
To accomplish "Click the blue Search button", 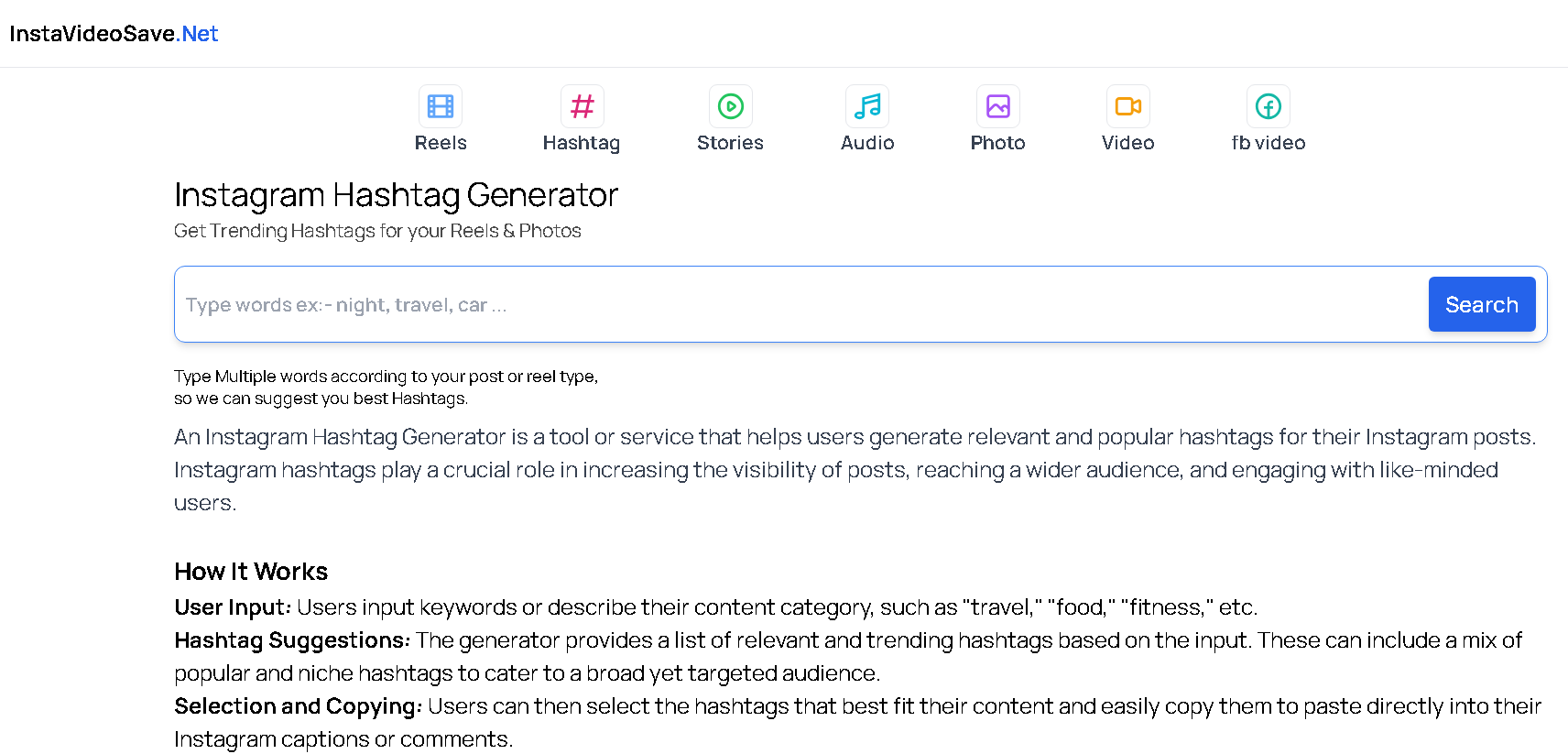I will pos(1482,304).
